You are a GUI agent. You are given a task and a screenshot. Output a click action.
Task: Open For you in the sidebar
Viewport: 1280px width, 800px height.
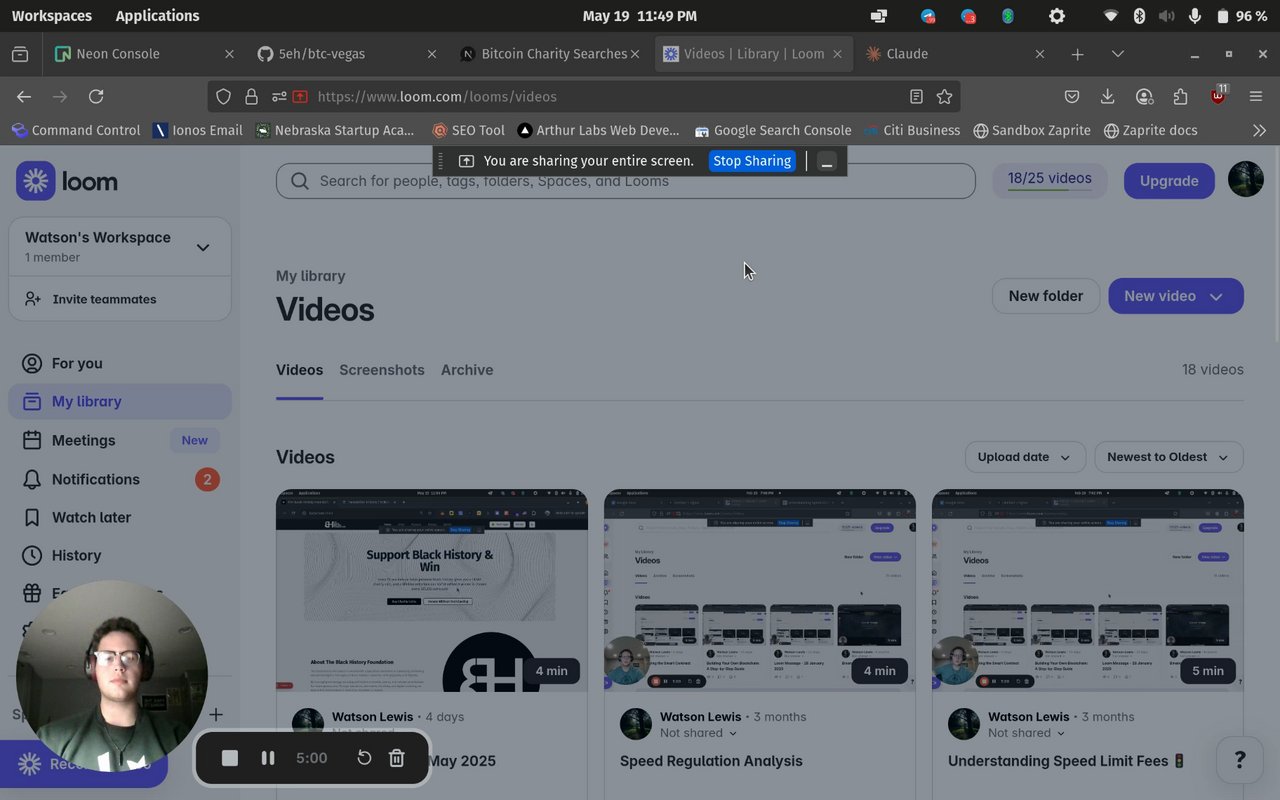(120, 363)
